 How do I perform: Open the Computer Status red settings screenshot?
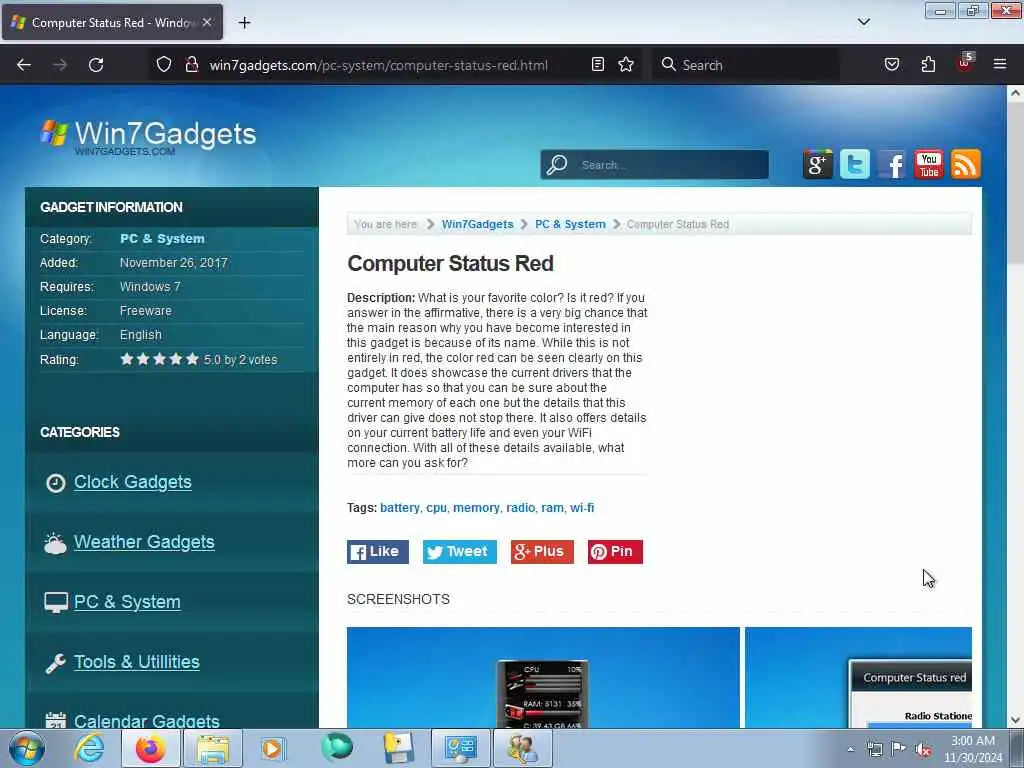click(859, 678)
